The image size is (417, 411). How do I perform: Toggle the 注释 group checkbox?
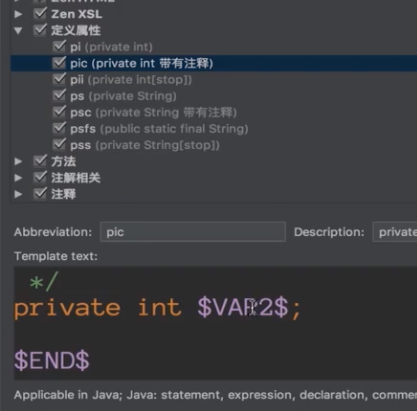[x=40, y=193]
